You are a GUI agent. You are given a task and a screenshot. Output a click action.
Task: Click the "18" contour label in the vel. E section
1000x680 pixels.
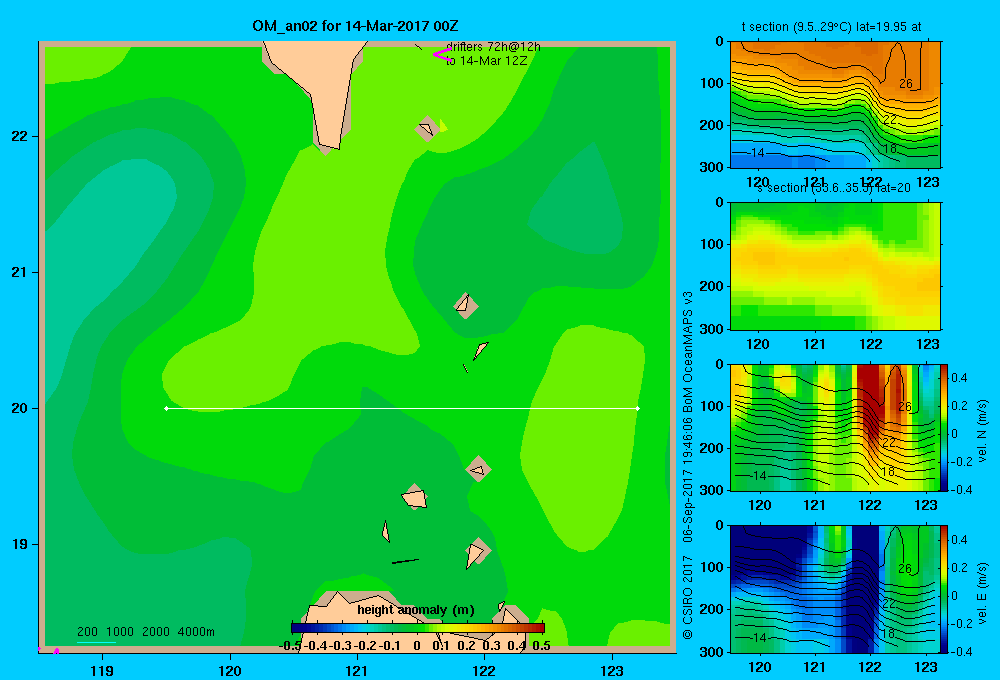888,633
